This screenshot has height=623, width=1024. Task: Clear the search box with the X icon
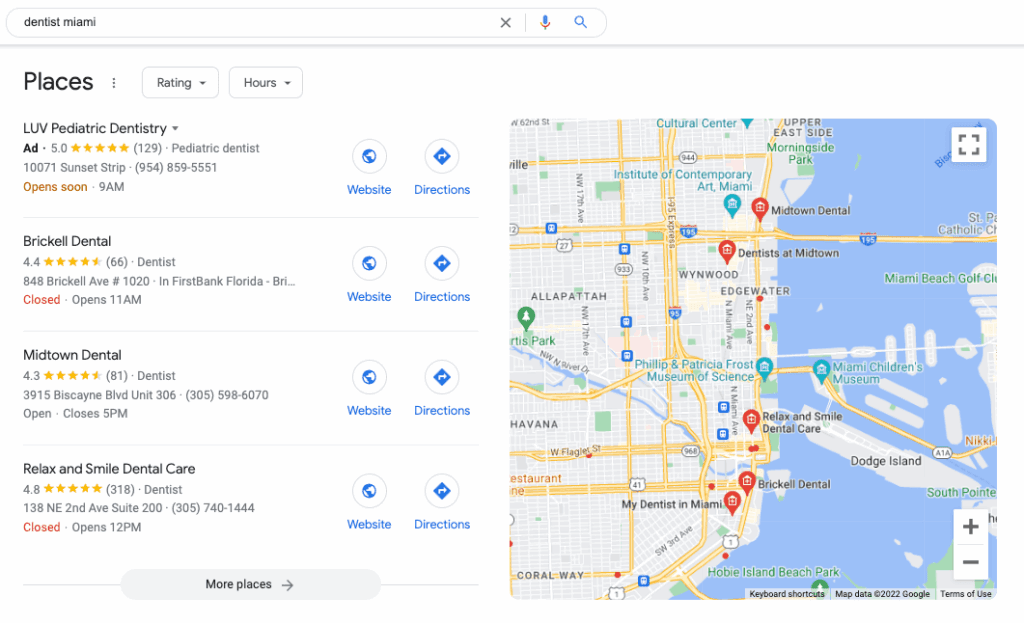point(505,23)
